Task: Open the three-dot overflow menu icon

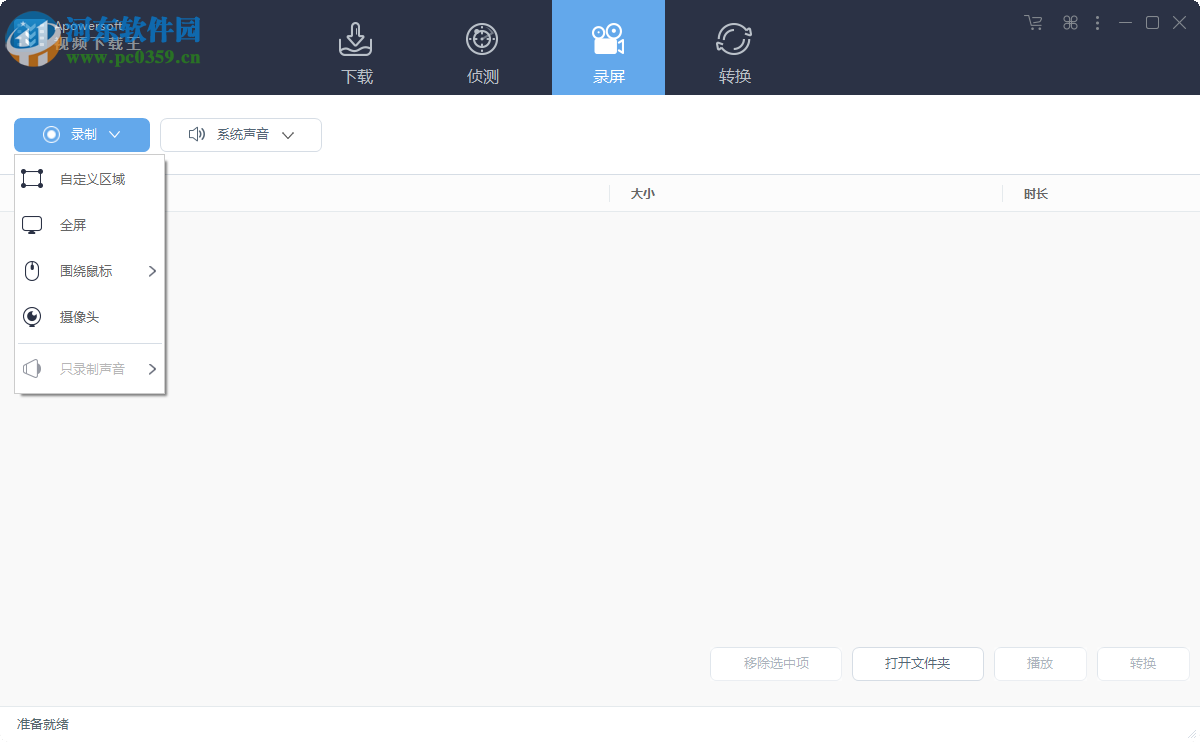Action: 1097,22
